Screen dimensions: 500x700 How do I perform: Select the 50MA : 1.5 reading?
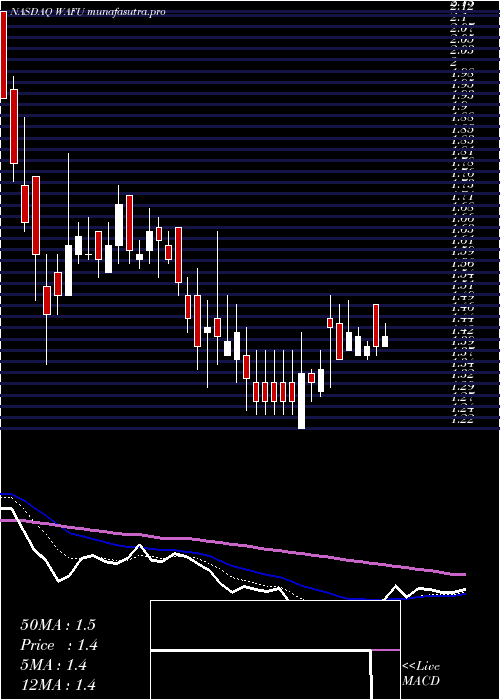pyautogui.click(x=58, y=625)
